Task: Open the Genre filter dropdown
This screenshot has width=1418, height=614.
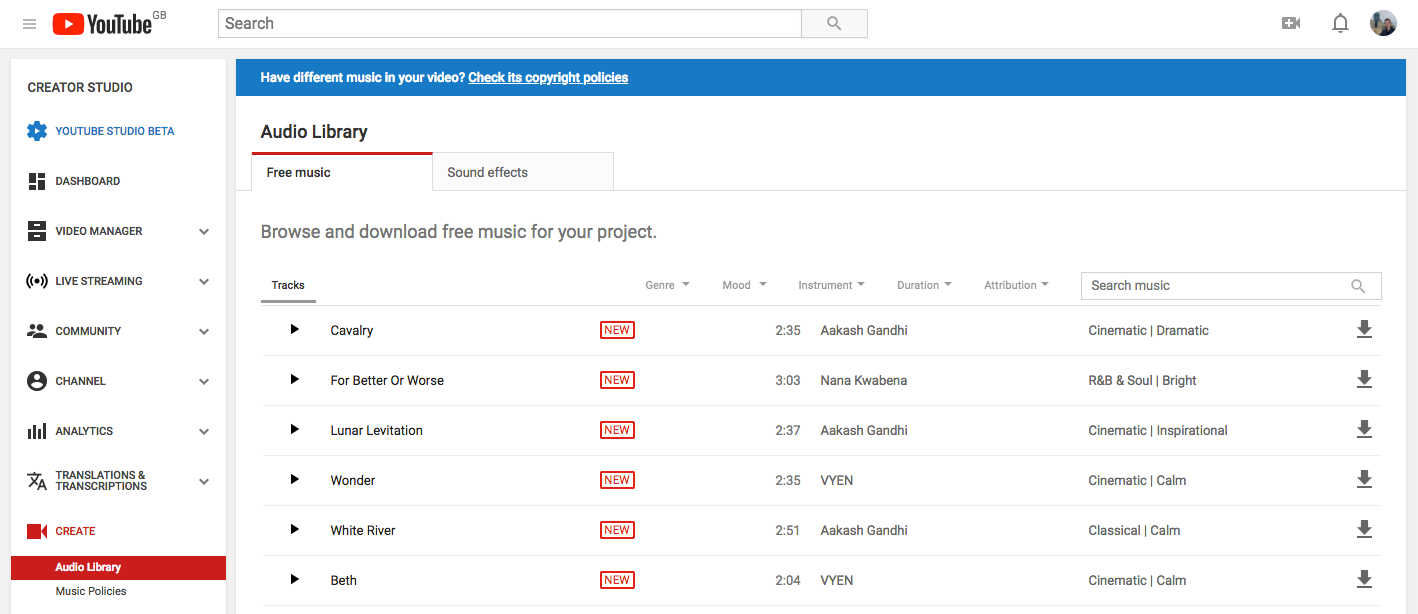Action: pos(666,285)
